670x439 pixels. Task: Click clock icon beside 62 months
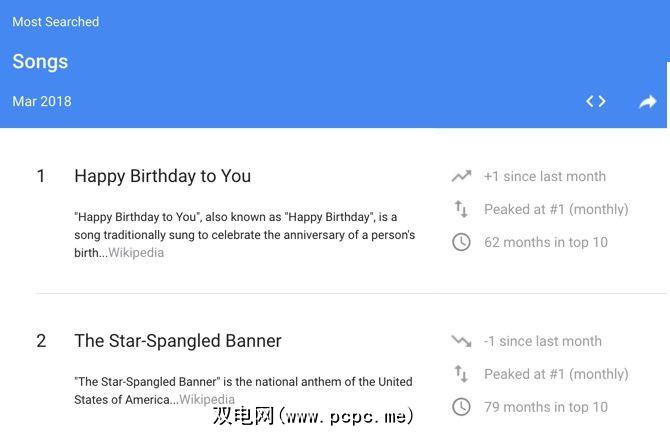click(461, 242)
